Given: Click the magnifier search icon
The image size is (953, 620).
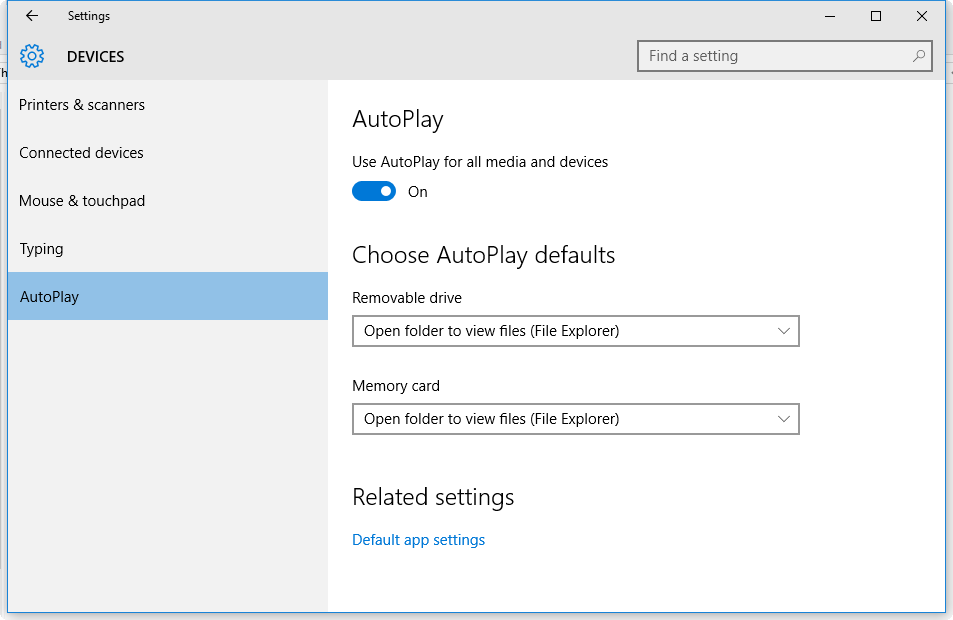Looking at the screenshot, I should click(x=919, y=56).
